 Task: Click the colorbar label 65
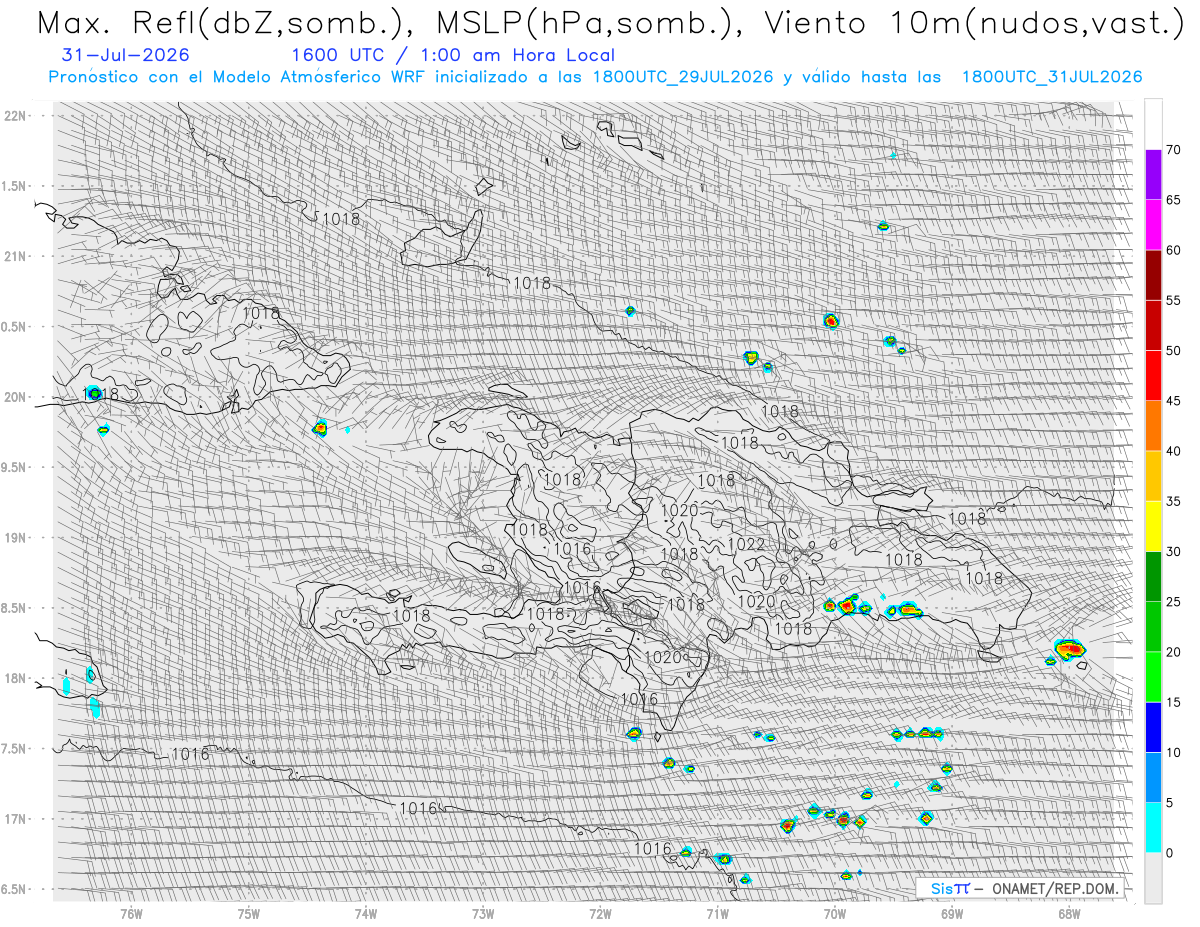coord(1174,200)
